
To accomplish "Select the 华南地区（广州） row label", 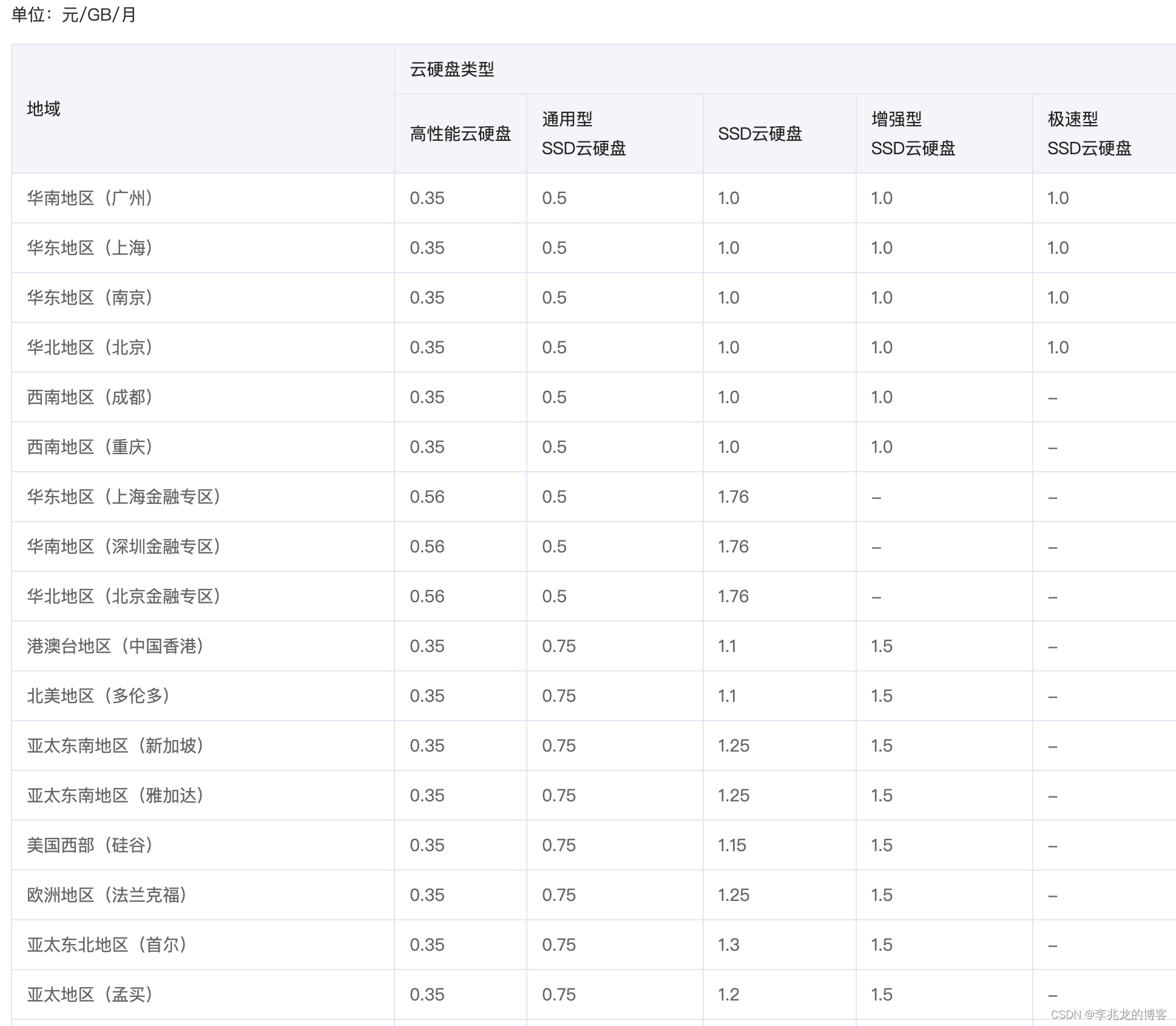I will point(90,198).
